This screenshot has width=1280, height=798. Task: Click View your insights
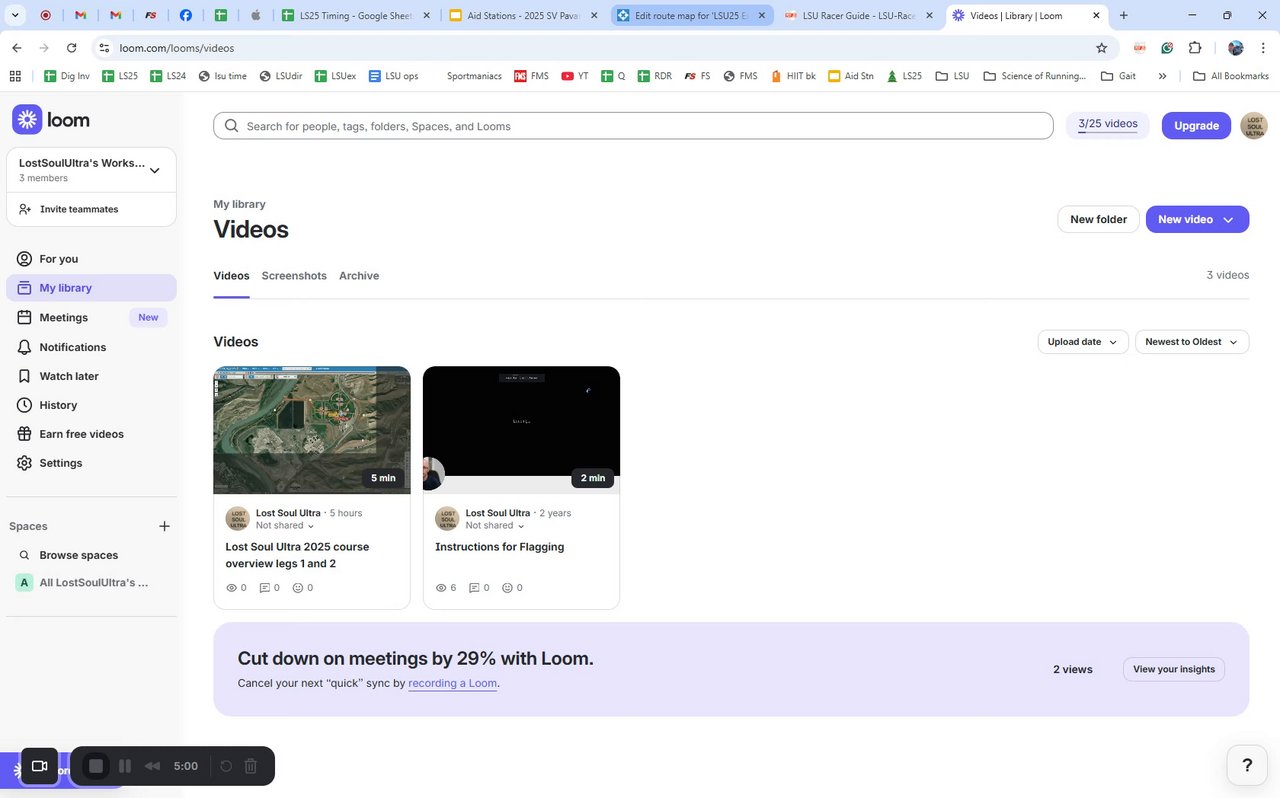pyautogui.click(x=1174, y=669)
